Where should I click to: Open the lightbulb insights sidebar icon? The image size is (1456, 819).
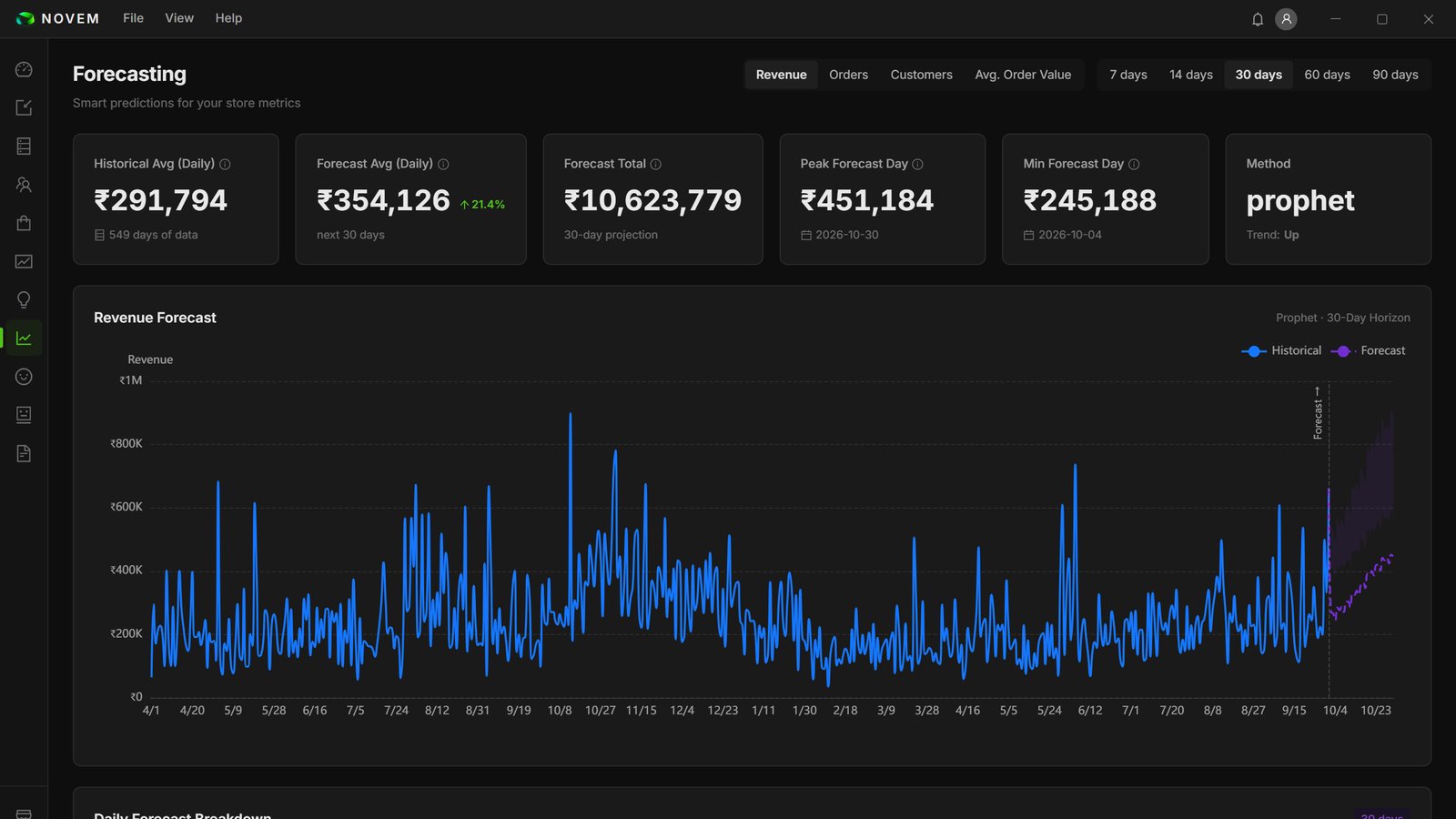coord(24,299)
